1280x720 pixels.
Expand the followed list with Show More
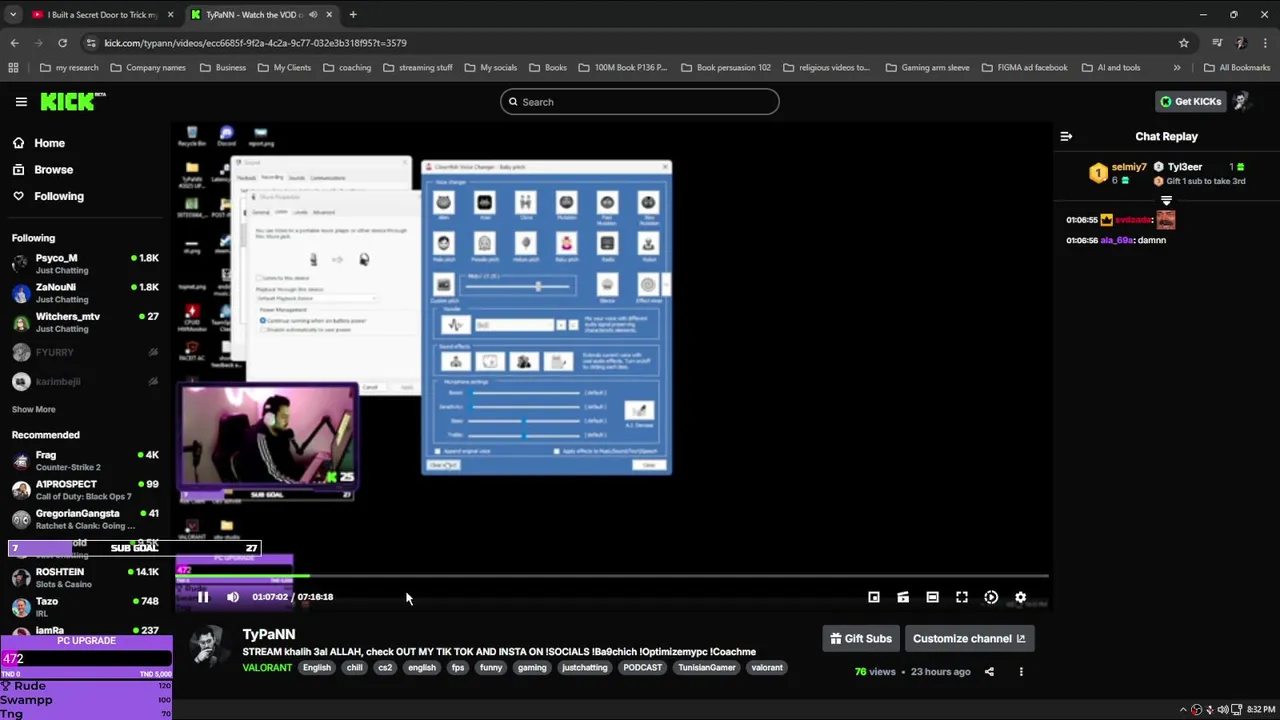click(33, 409)
